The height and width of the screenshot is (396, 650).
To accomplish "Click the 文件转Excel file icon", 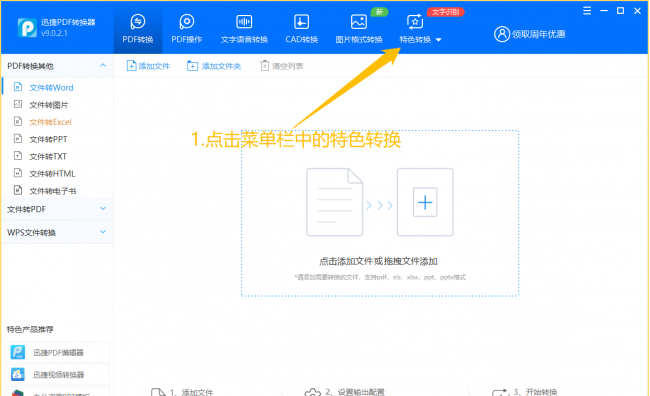I will 18,121.
